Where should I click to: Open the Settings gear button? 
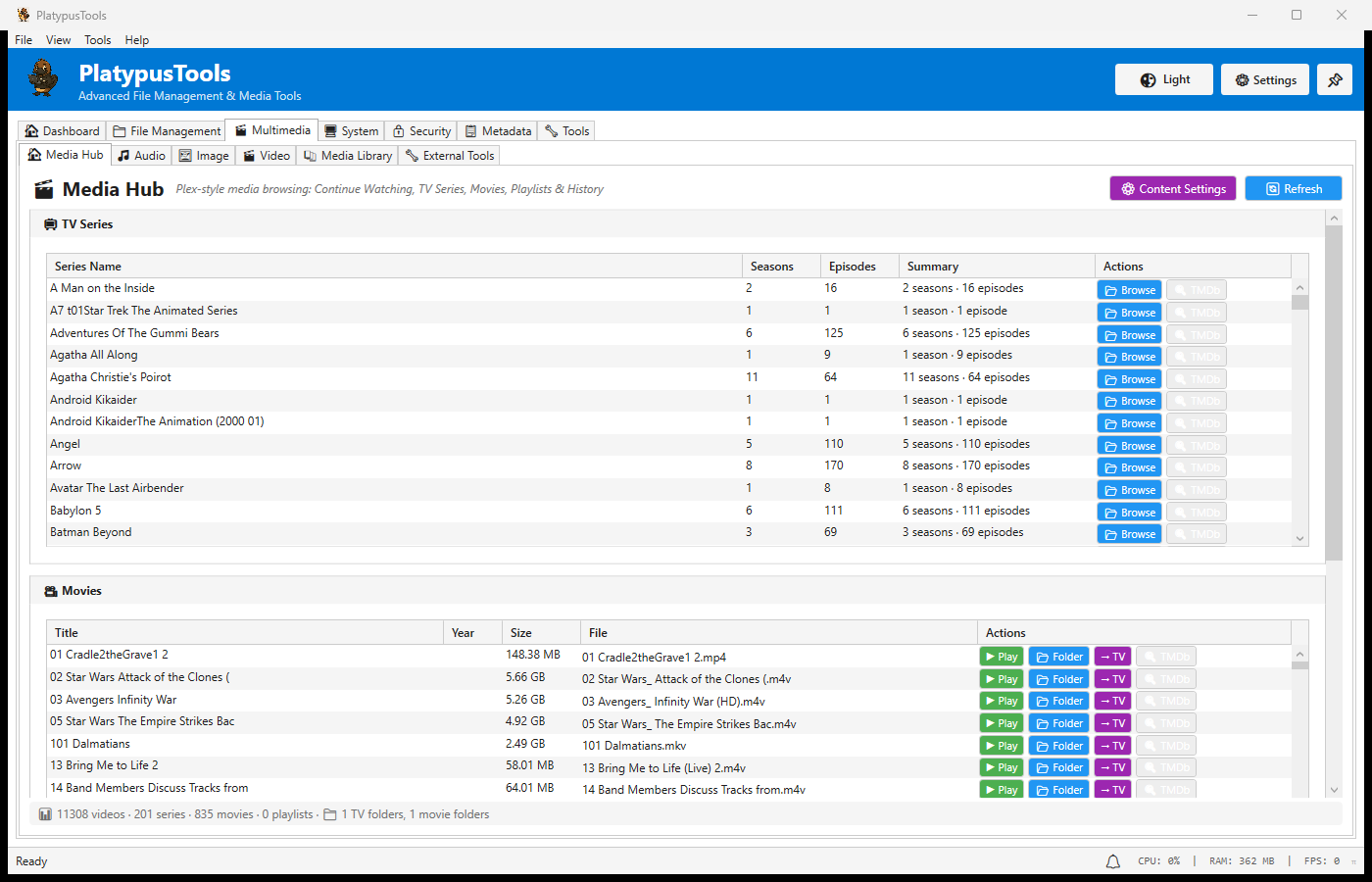pyautogui.click(x=1265, y=80)
